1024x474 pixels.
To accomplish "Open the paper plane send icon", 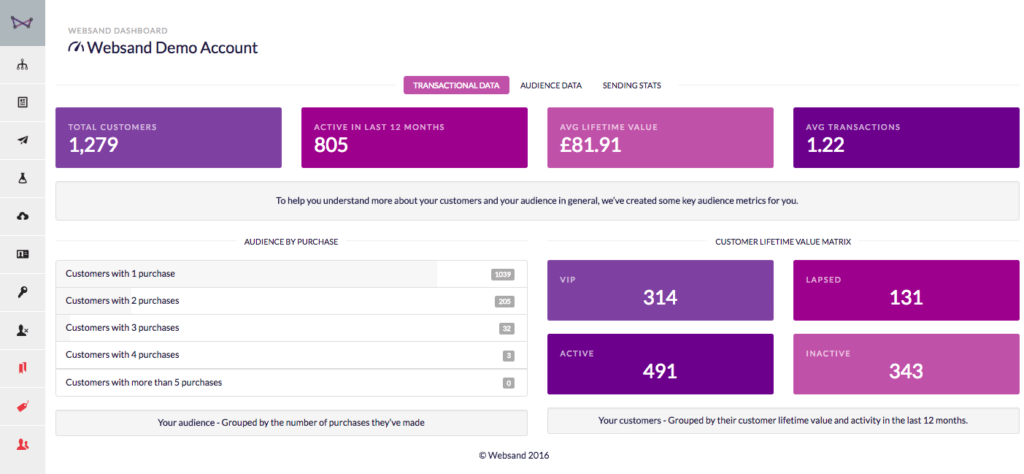I will click(22, 140).
